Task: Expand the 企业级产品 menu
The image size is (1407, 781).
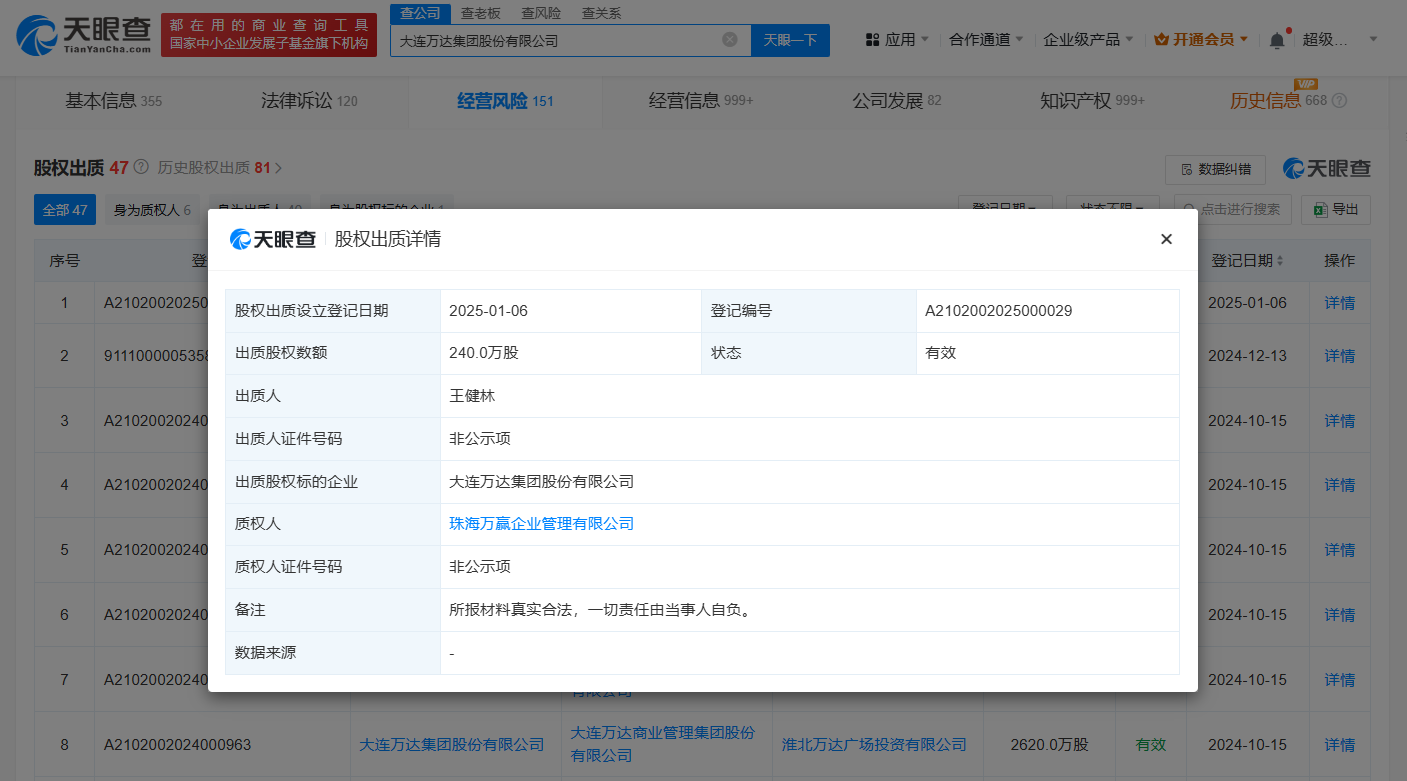Action: point(1088,40)
